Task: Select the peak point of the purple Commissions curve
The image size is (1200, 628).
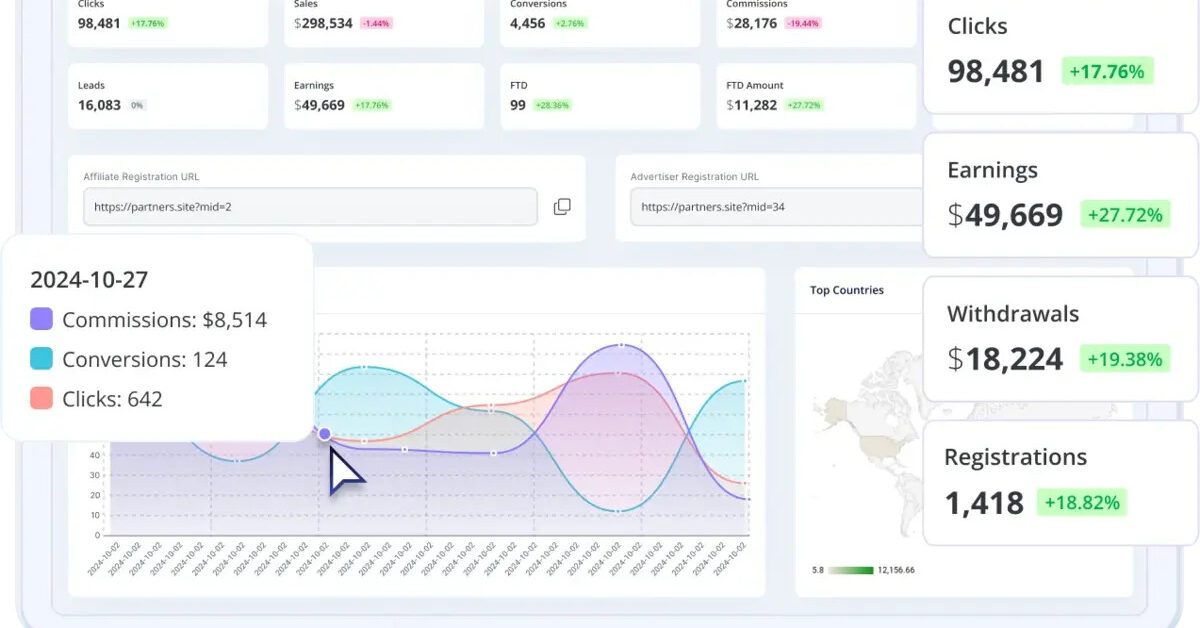Action: [621, 344]
